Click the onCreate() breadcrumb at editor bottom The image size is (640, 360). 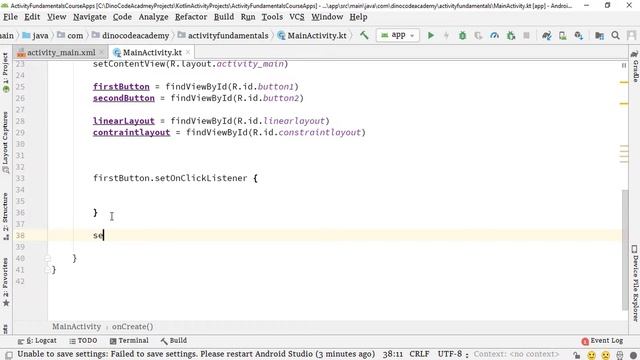[x=133, y=327]
